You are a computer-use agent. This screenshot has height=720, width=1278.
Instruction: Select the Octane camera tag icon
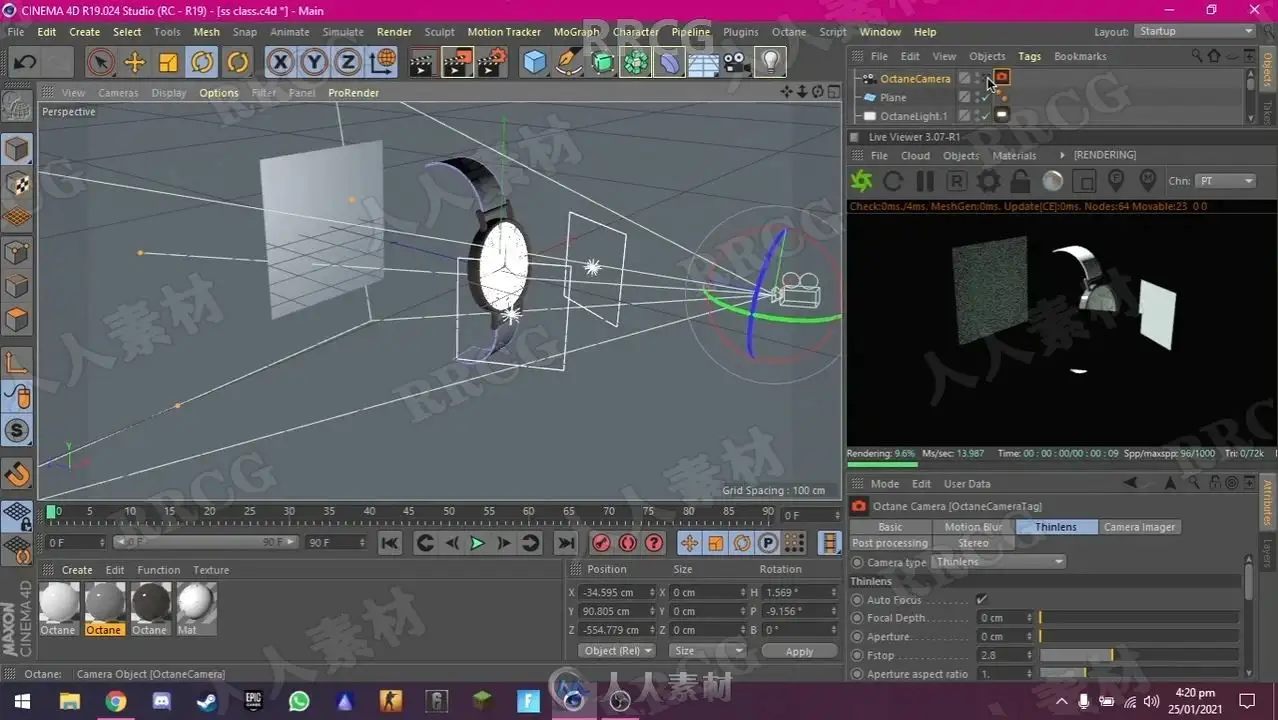click(x=1001, y=78)
